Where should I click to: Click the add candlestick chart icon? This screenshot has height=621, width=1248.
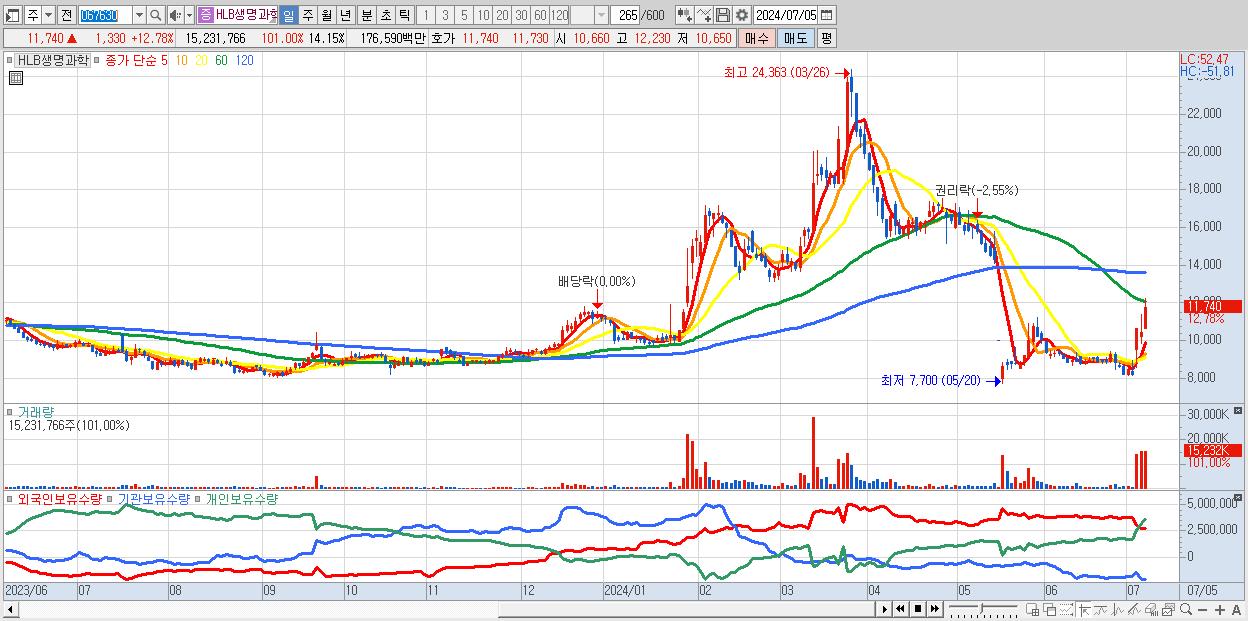(x=685, y=15)
